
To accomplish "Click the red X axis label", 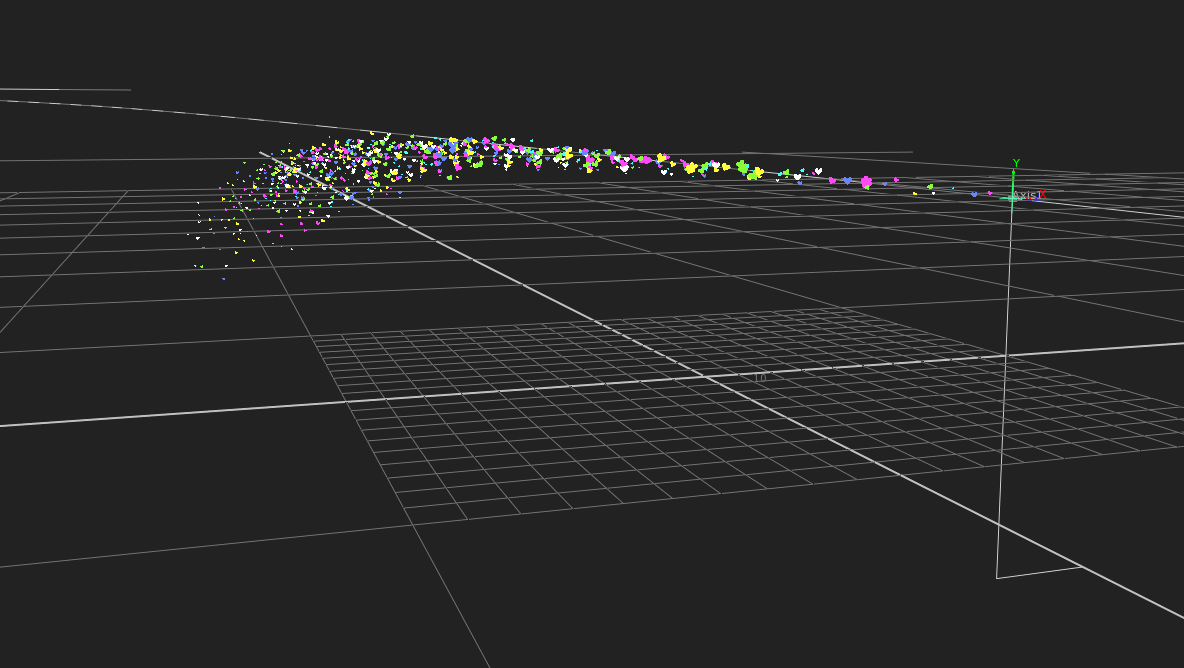I will (1043, 195).
